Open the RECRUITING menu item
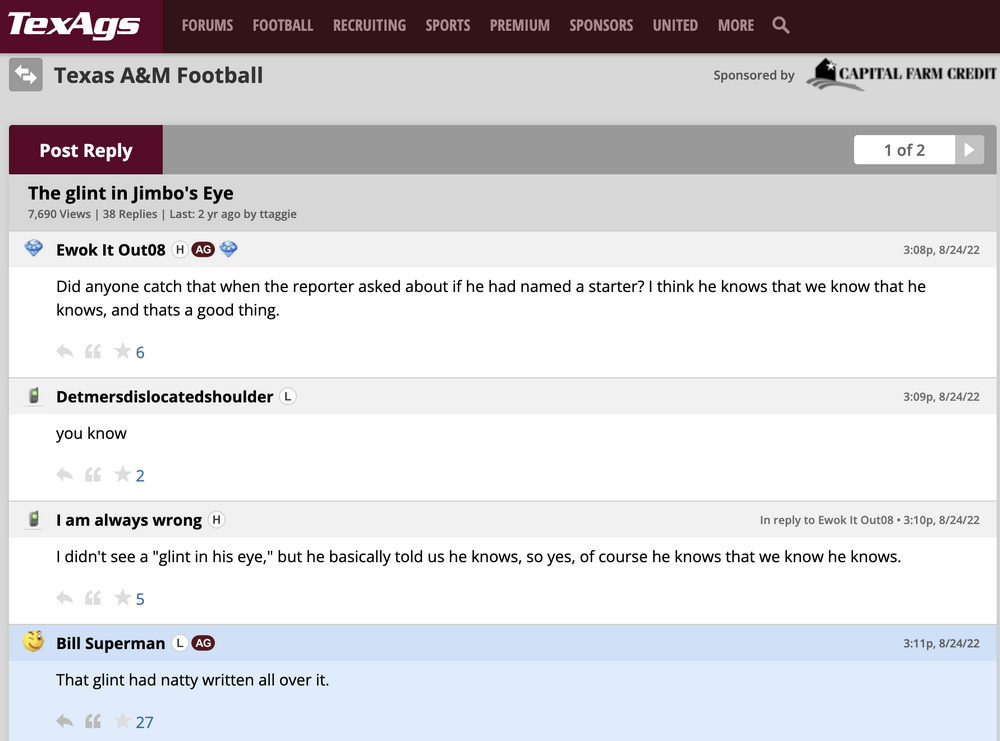 click(369, 26)
